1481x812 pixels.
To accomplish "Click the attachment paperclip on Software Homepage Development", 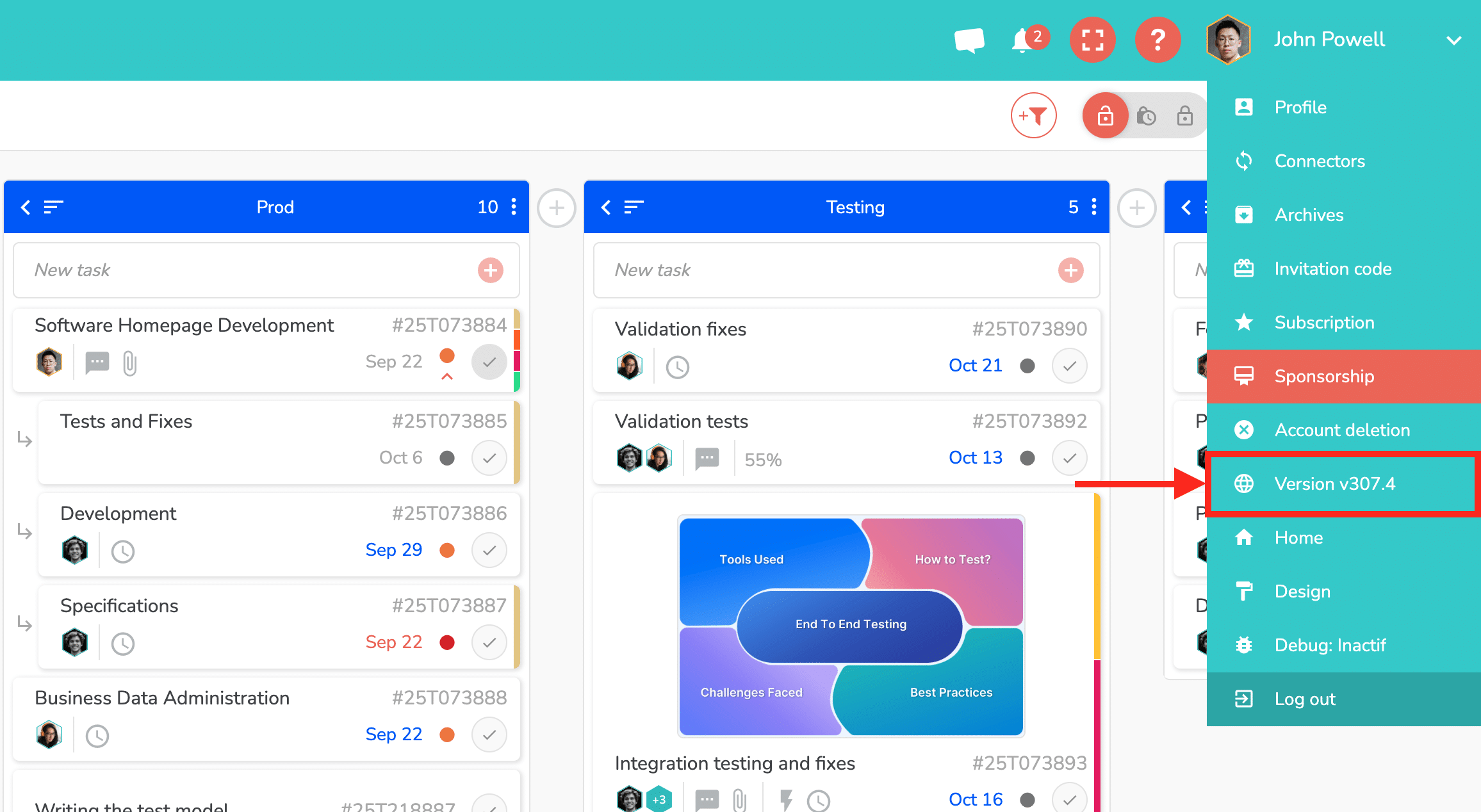I will click(130, 363).
